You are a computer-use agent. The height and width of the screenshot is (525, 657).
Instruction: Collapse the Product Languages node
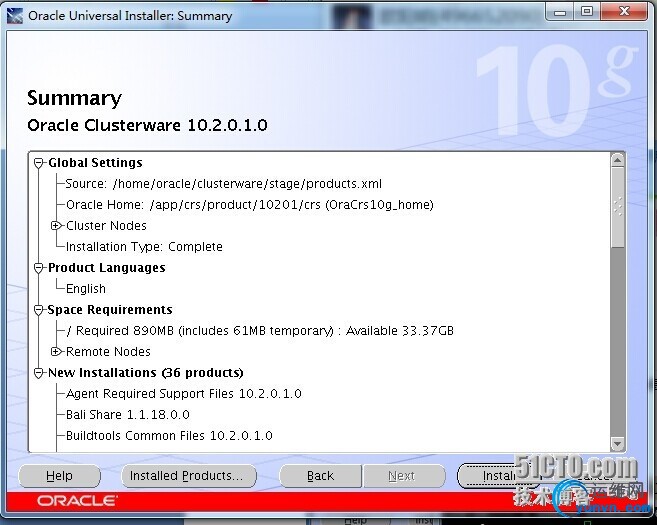(39, 268)
